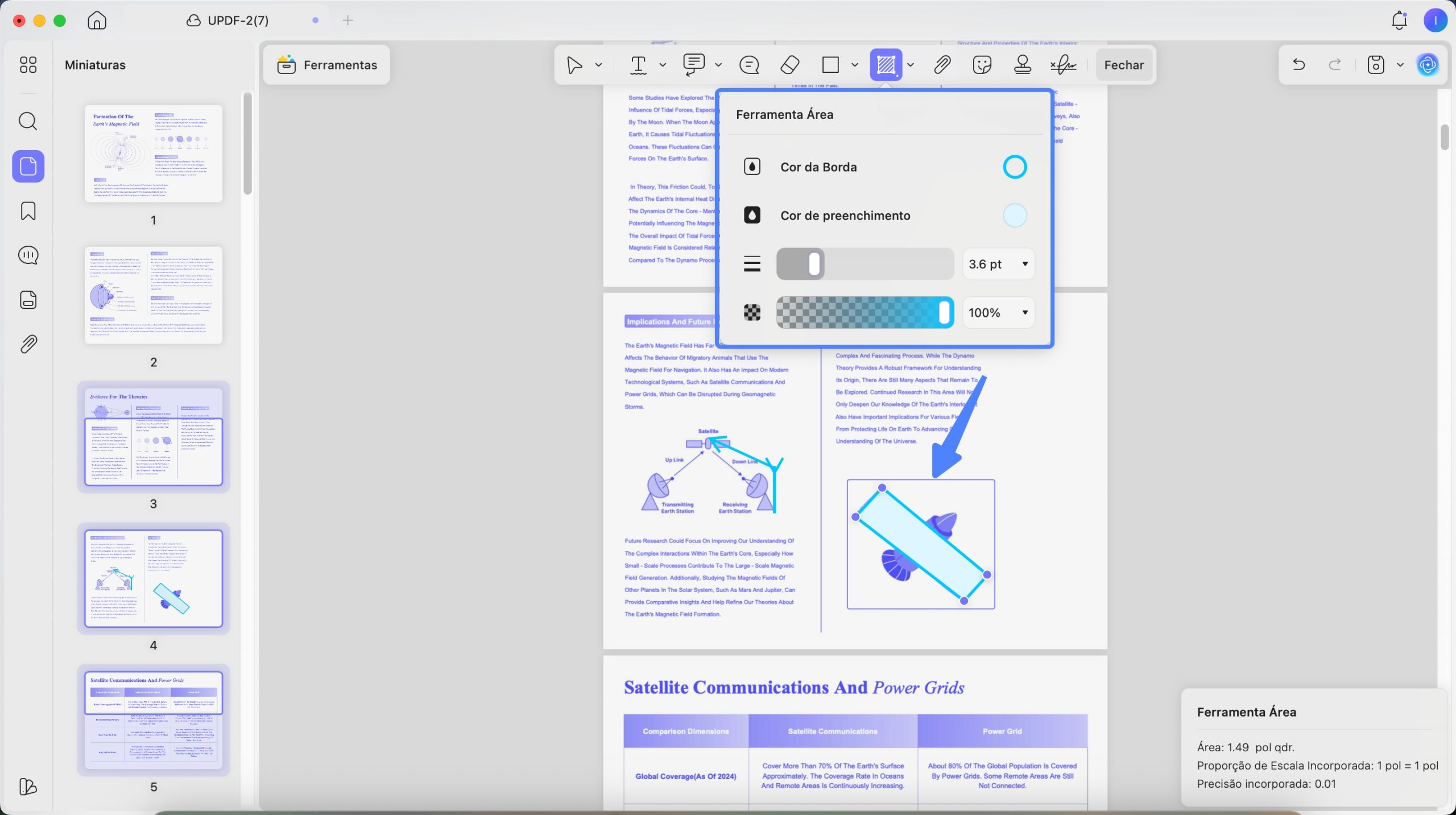Expand the border thickness 3.6 pt dropdown

pos(998,264)
